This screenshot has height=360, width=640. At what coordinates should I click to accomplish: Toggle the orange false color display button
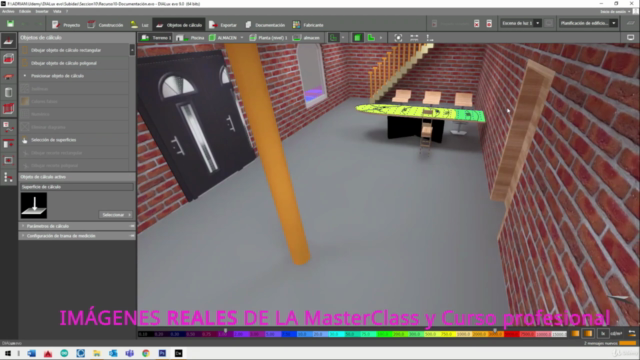[588, 333]
